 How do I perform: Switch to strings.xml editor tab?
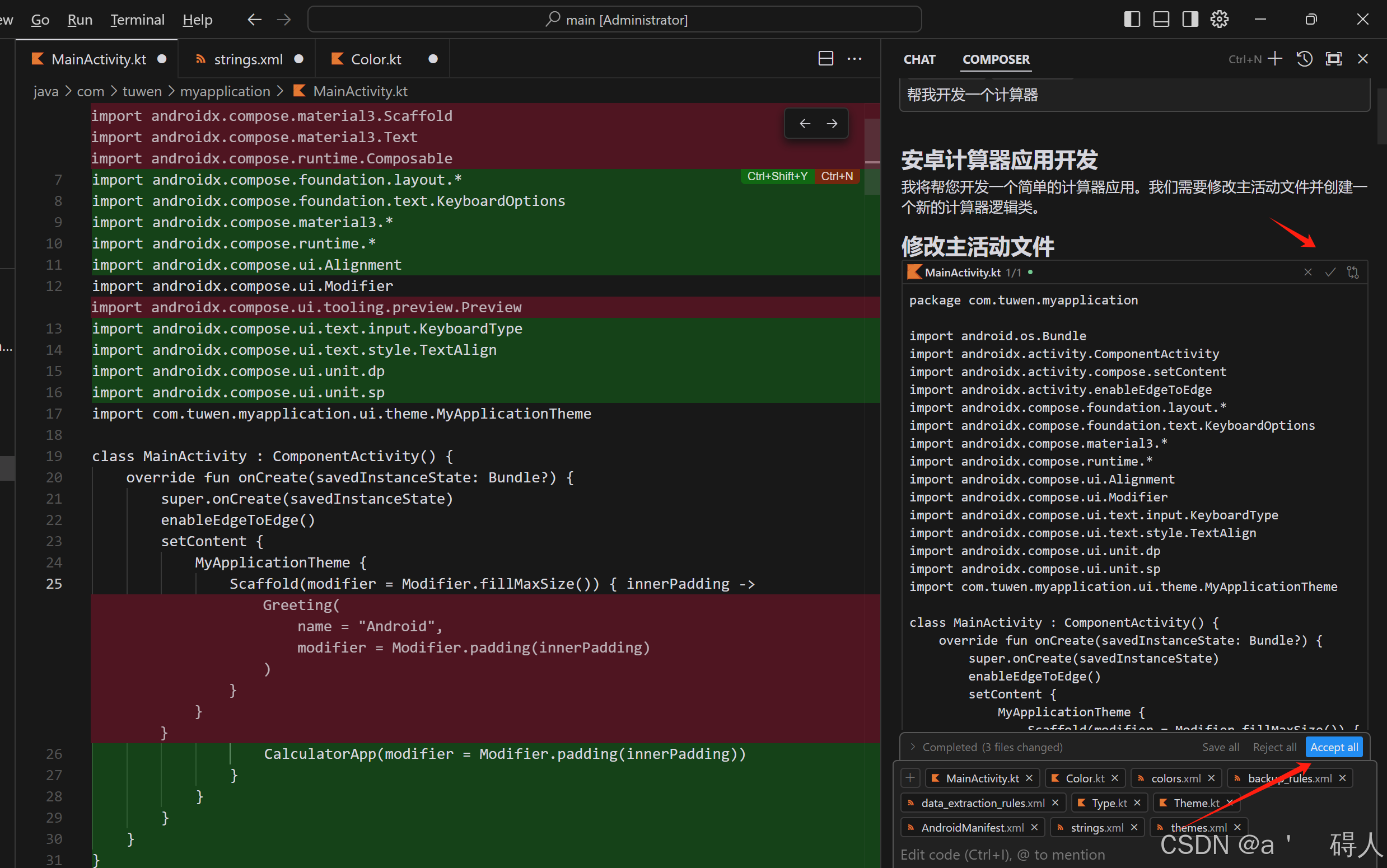coord(247,59)
